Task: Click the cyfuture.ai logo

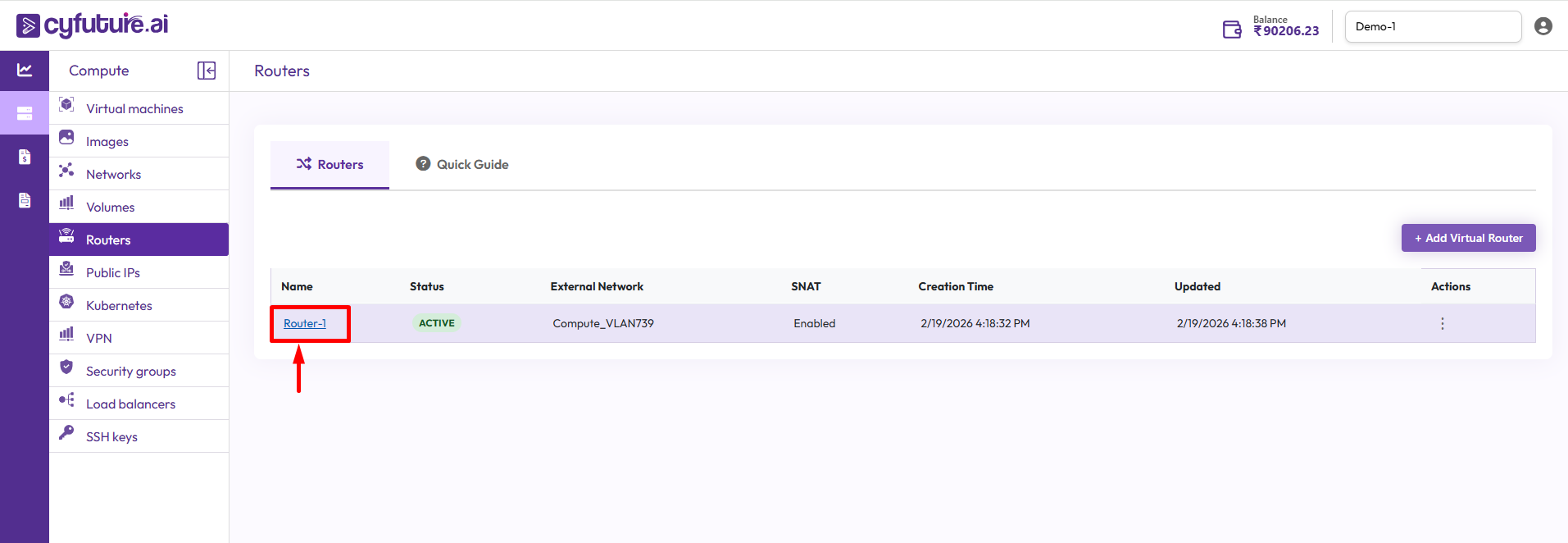Action: tap(93, 25)
